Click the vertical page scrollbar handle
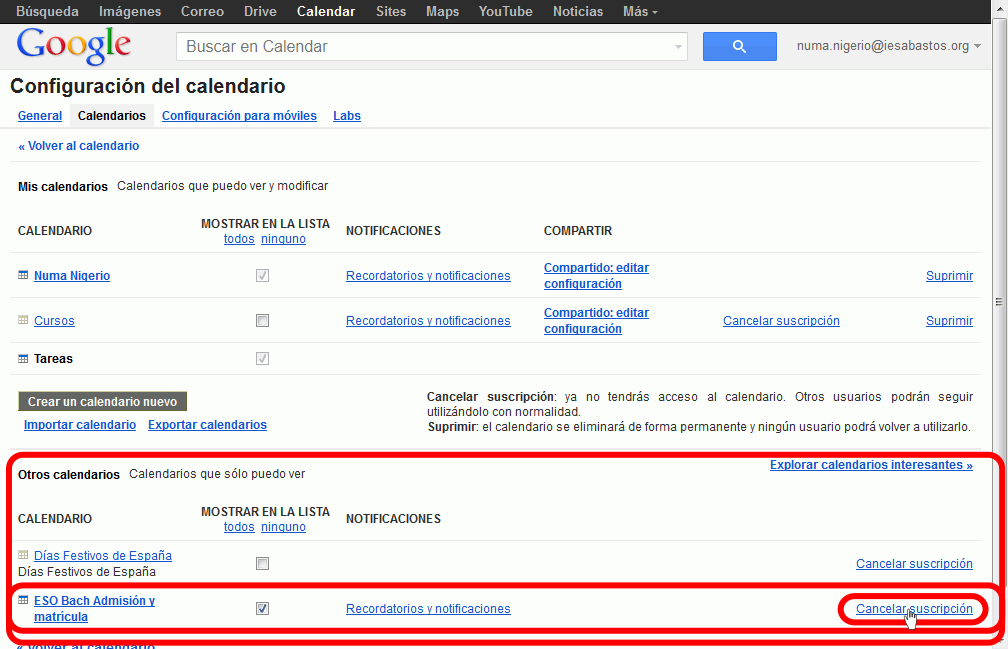The width and height of the screenshot is (1008, 649). pyautogui.click(x=999, y=302)
